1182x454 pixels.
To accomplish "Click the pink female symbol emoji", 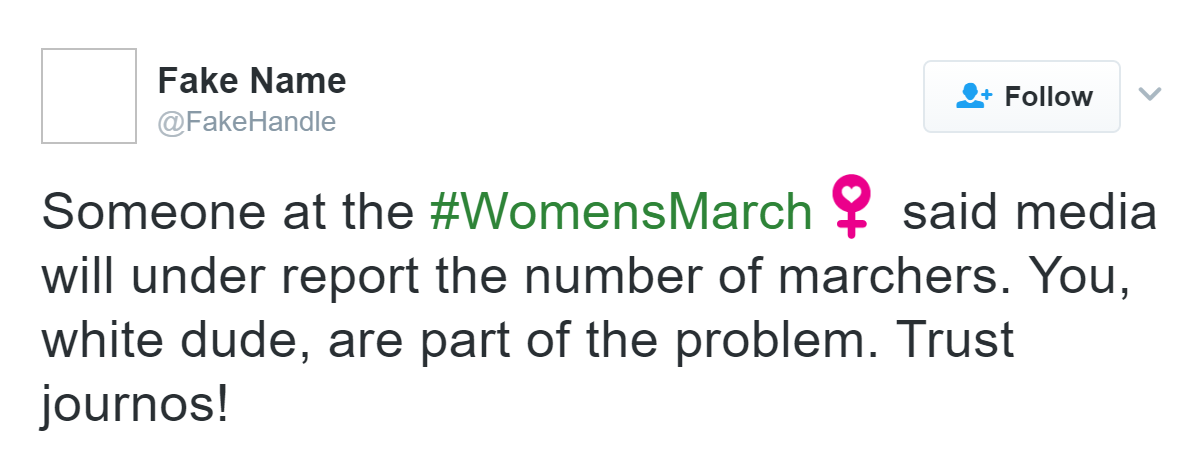I will tap(851, 206).
